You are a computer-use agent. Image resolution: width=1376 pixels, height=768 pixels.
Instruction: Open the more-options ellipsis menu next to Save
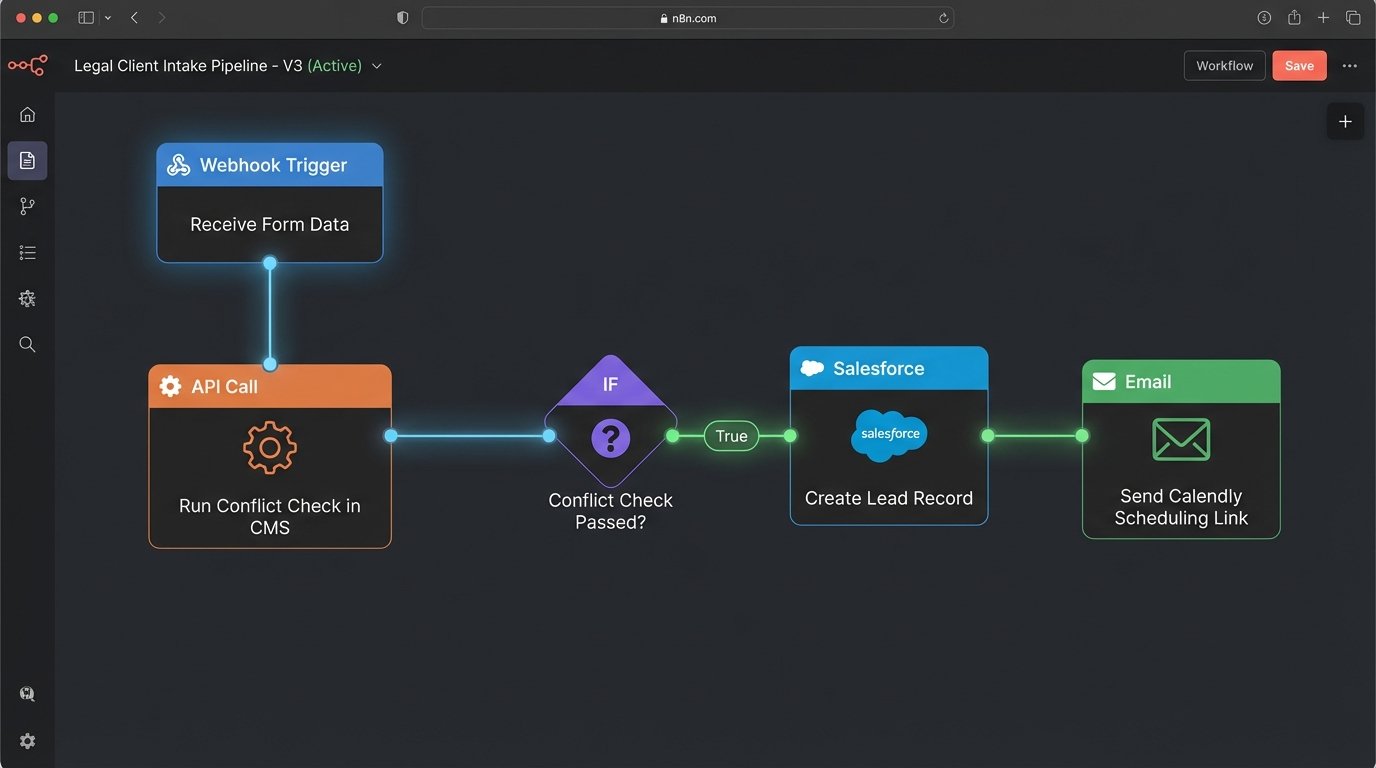coord(1350,65)
